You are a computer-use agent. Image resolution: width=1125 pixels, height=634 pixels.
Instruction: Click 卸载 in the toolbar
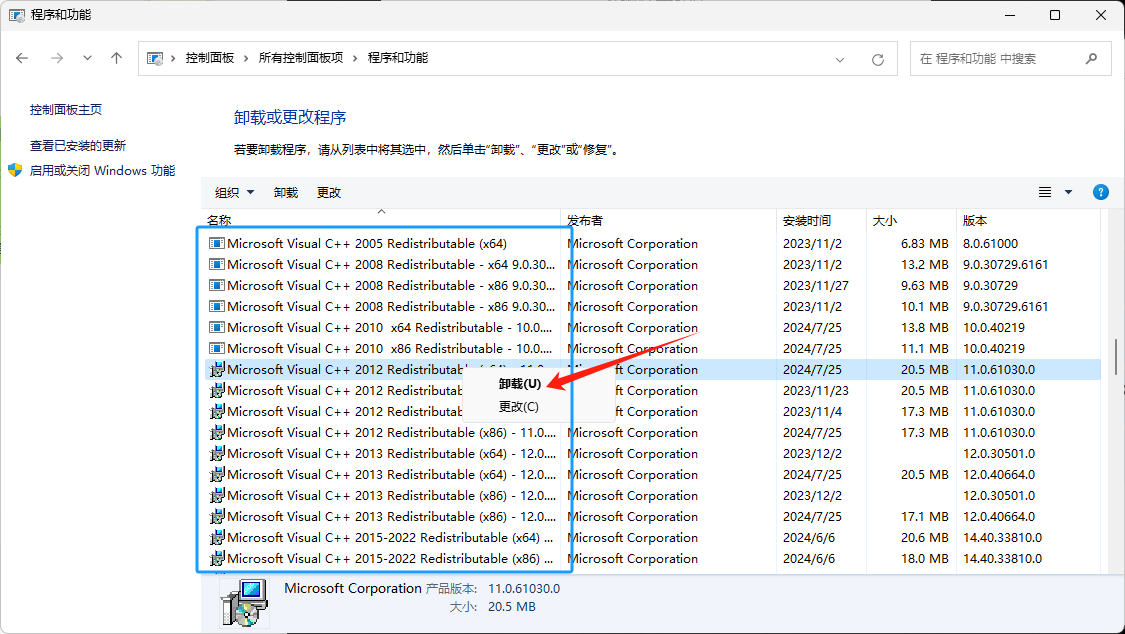(x=286, y=192)
